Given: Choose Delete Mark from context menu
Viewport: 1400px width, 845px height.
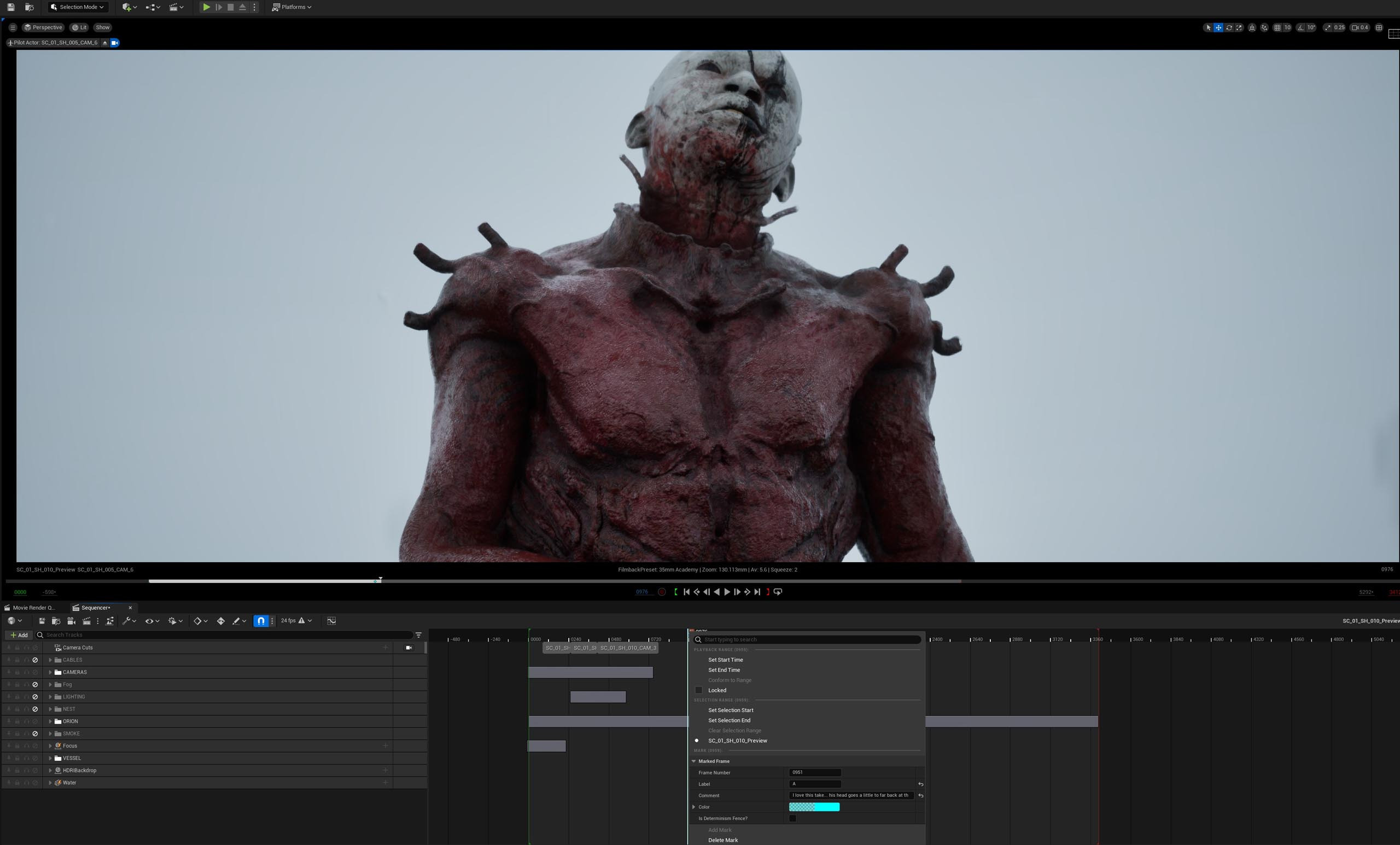Looking at the screenshot, I should 723,840.
